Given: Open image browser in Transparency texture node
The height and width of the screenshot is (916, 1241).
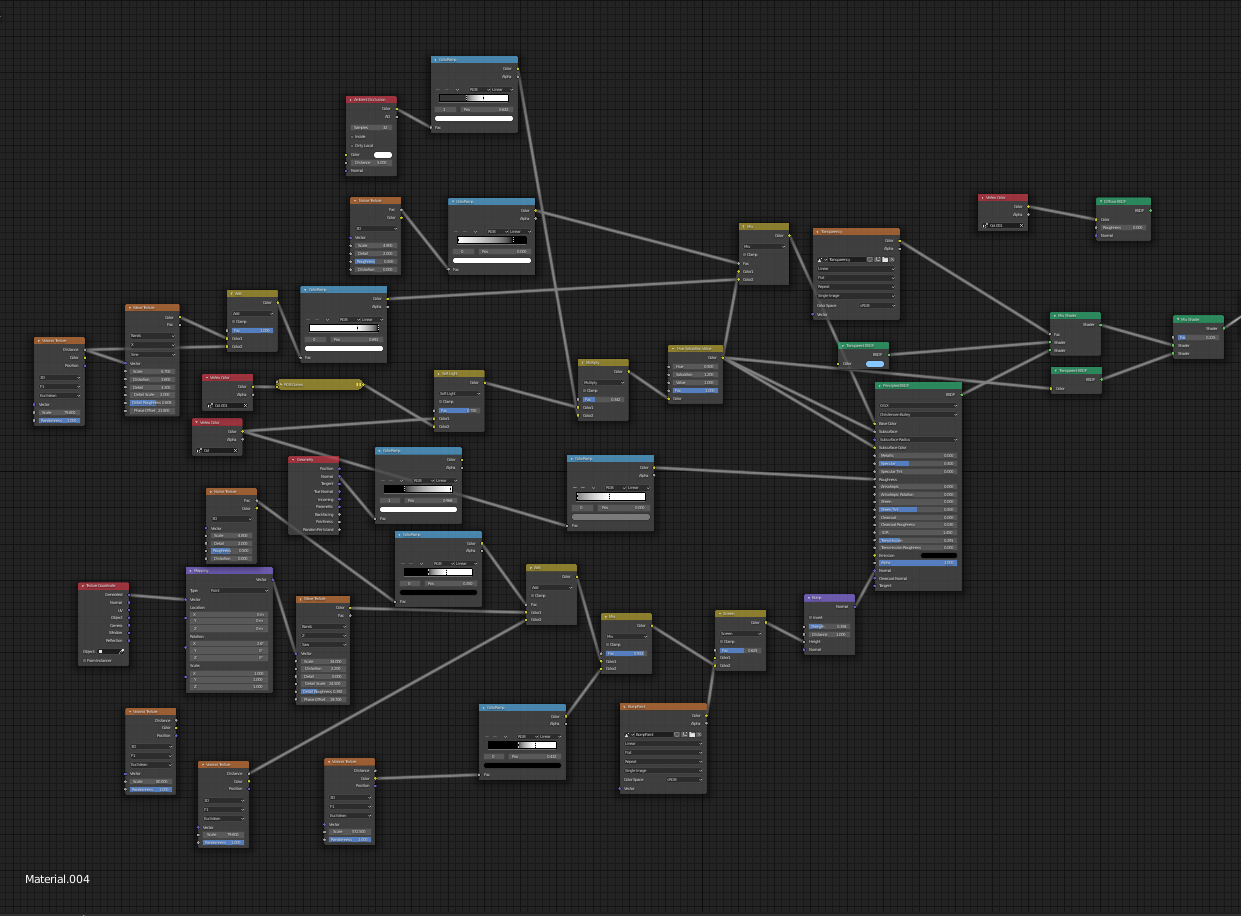Looking at the screenshot, I should [820, 260].
